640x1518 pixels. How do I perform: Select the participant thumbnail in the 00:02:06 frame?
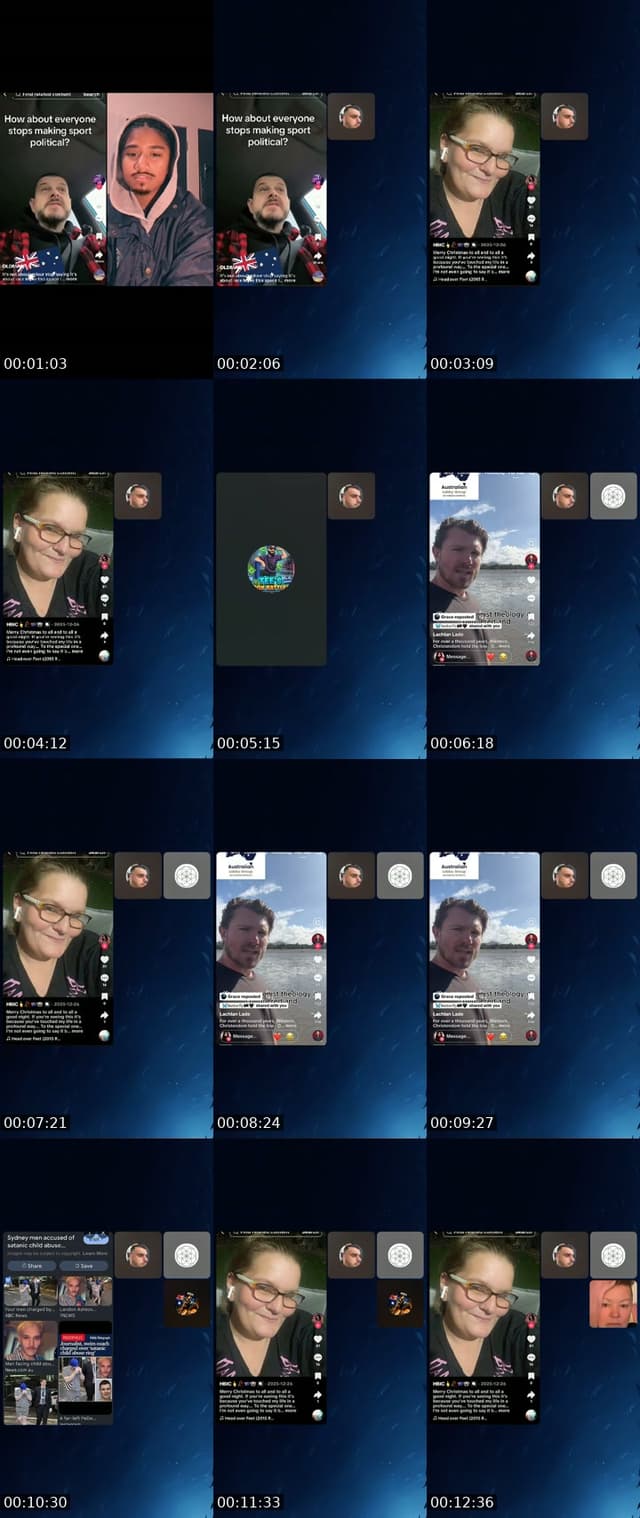[351, 116]
